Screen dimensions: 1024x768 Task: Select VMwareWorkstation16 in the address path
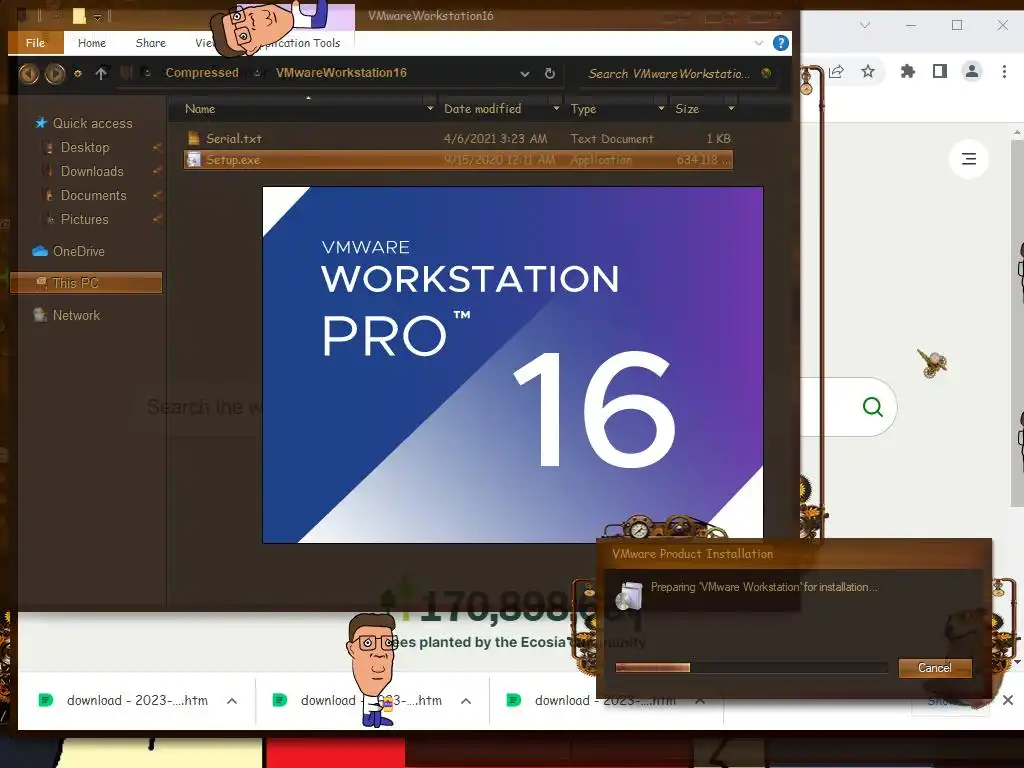tap(341, 73)
